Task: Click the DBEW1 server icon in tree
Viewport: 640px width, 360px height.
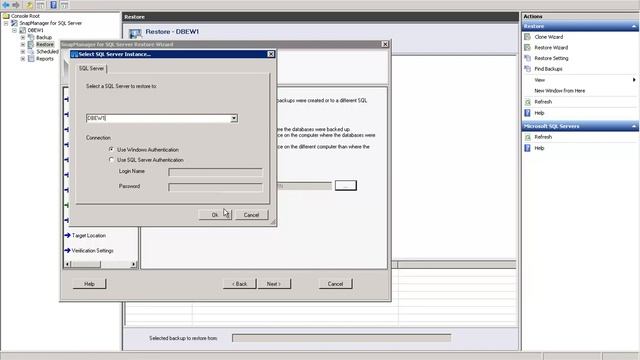Action: [x=23, y=30]
